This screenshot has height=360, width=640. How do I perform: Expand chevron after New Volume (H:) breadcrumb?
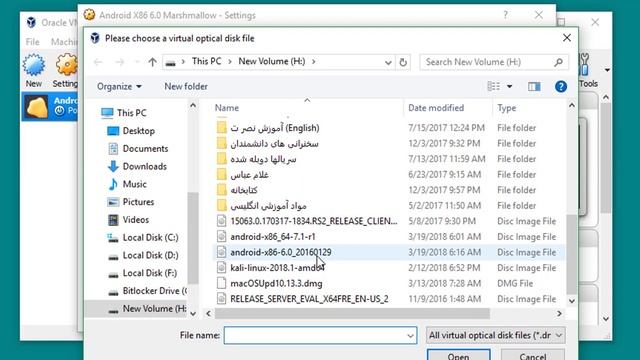313,62
